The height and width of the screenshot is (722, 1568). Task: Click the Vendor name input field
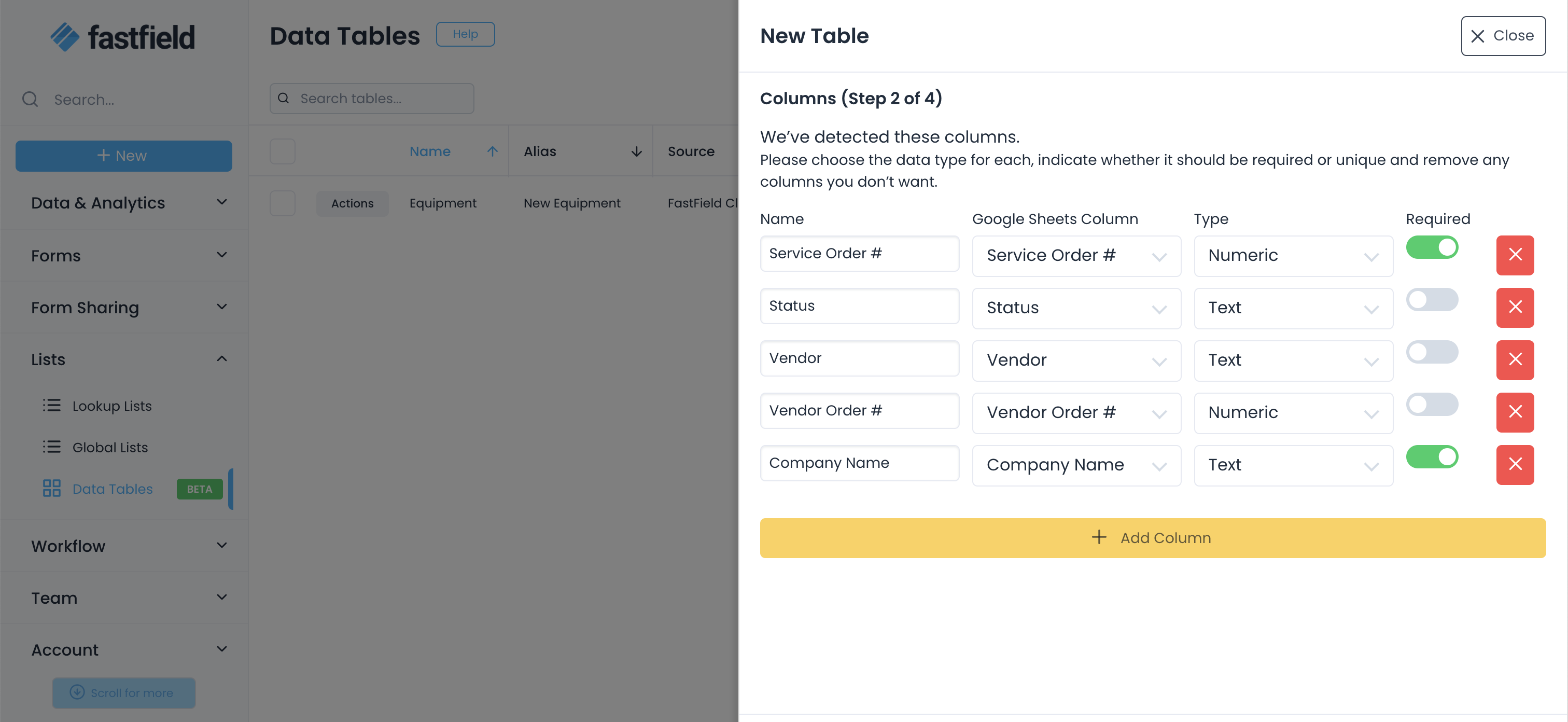click(859, 358)
